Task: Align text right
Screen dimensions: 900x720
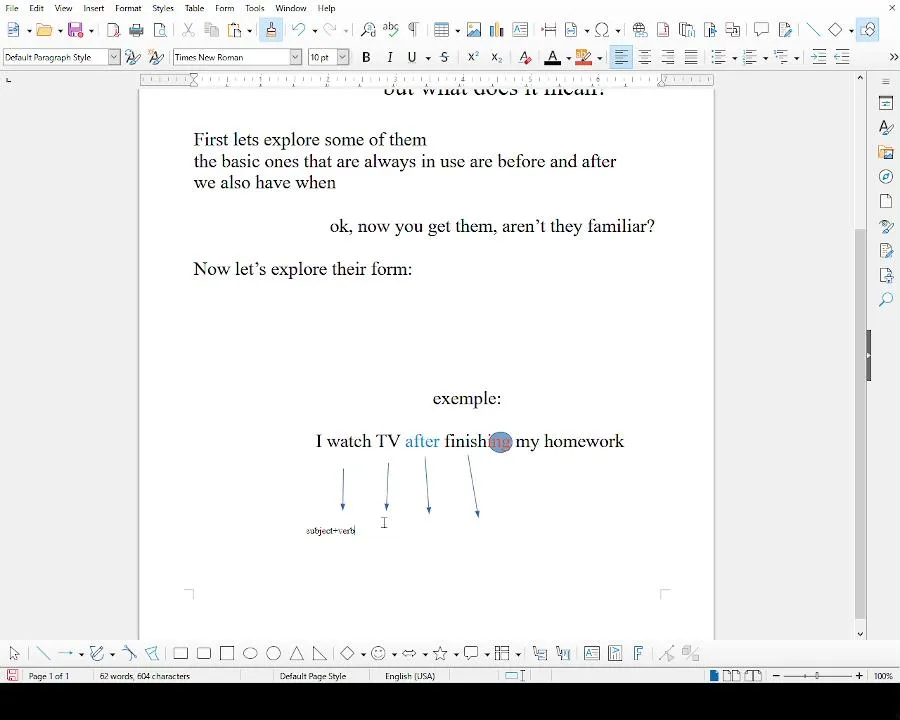Action: click(668, 57)
